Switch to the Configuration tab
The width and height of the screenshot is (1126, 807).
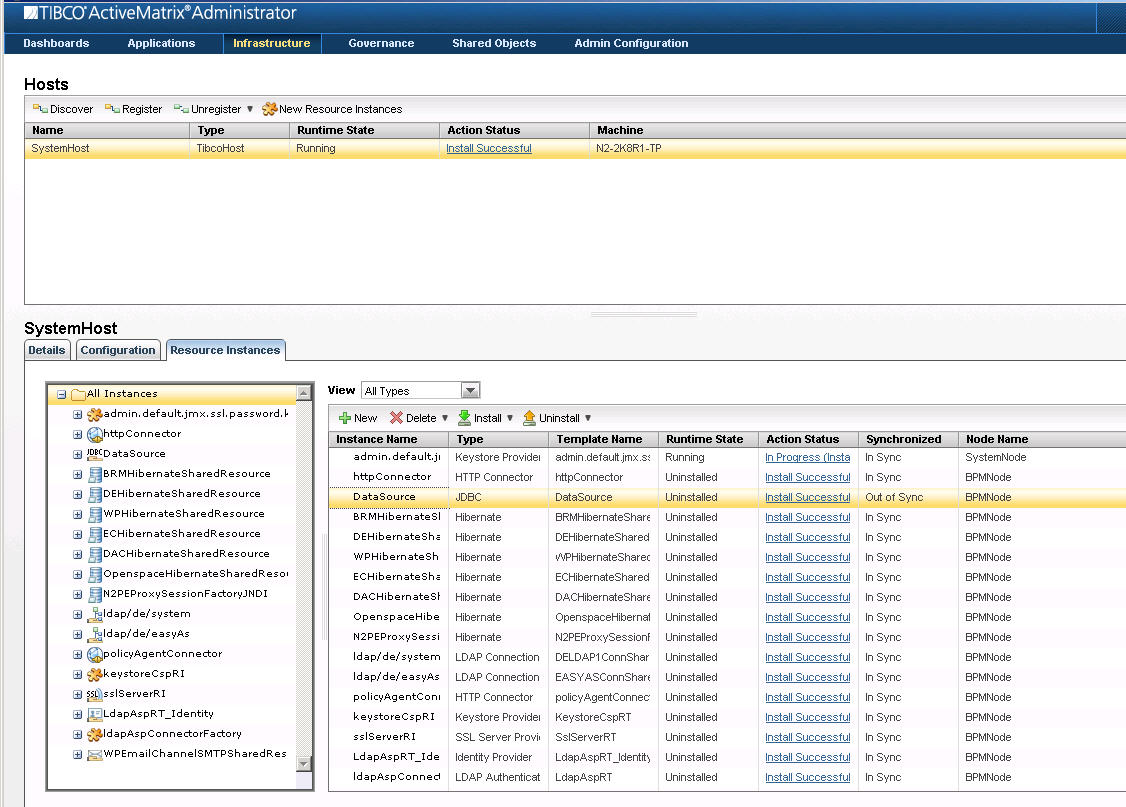click(118, 350)
